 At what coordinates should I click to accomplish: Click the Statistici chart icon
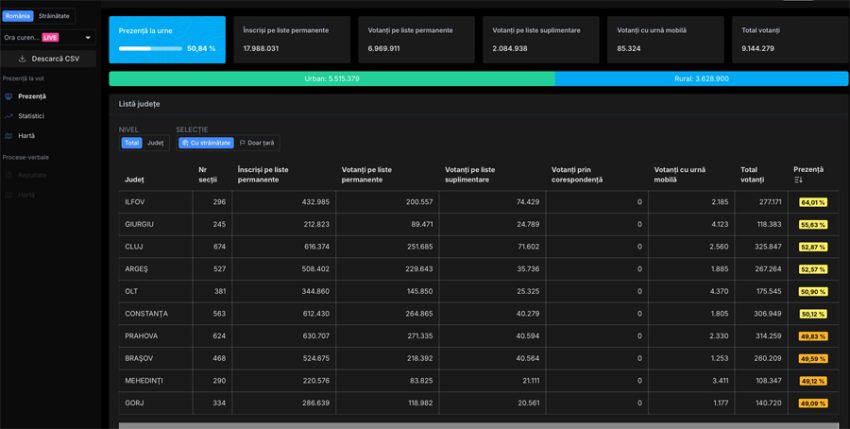[9, 116]
